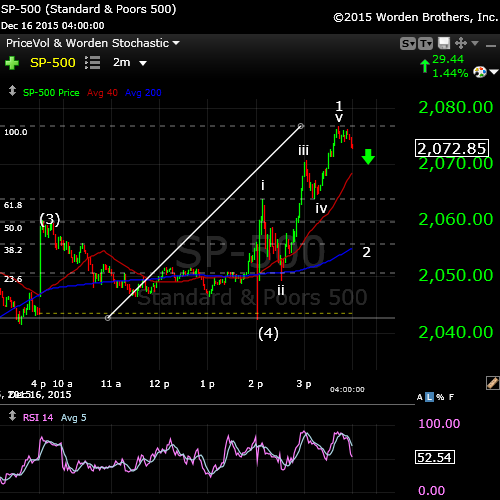Viewport: 500px width, 500px height.
Task: Click the 2,060.00 price scale label
Action: point(456,219)
